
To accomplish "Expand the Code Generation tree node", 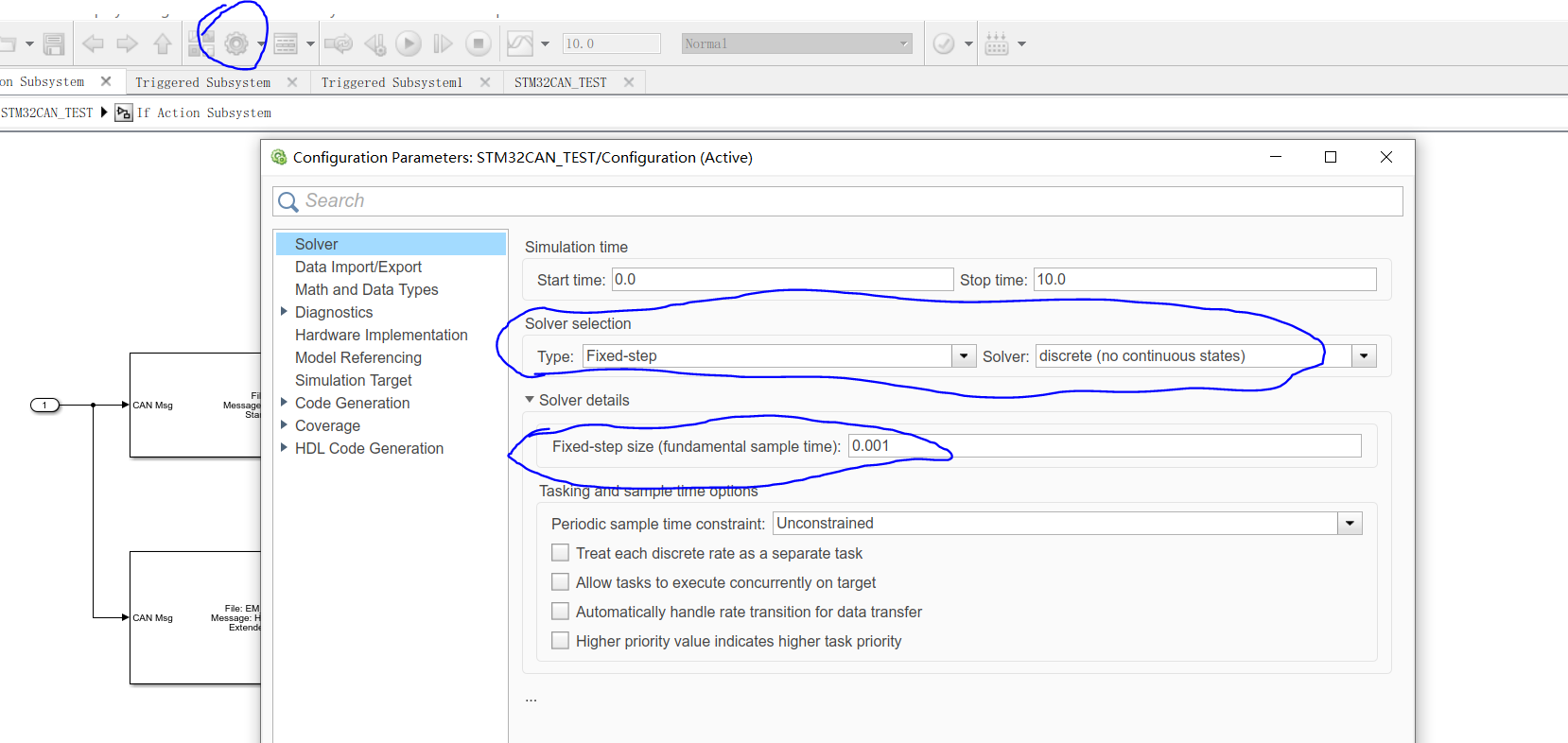I will coord(284,402).
